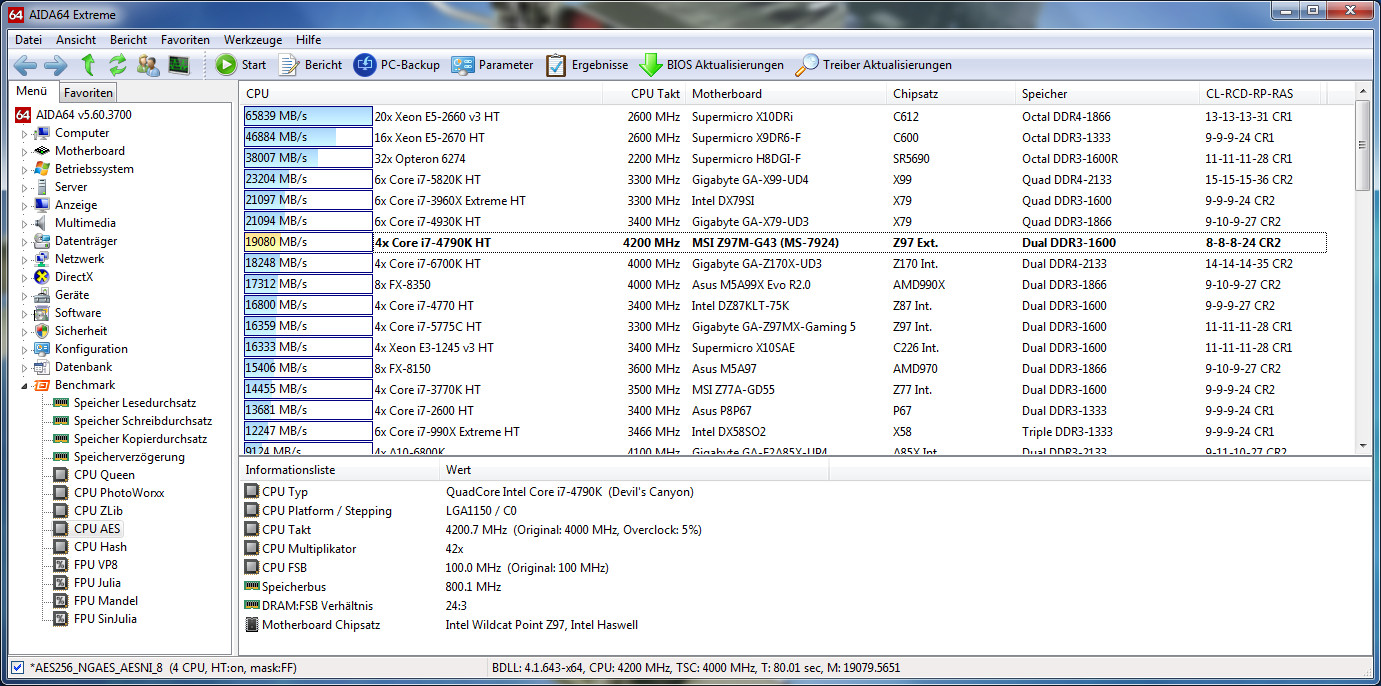Select the 8x FX-8350 result row

[785, 285]
